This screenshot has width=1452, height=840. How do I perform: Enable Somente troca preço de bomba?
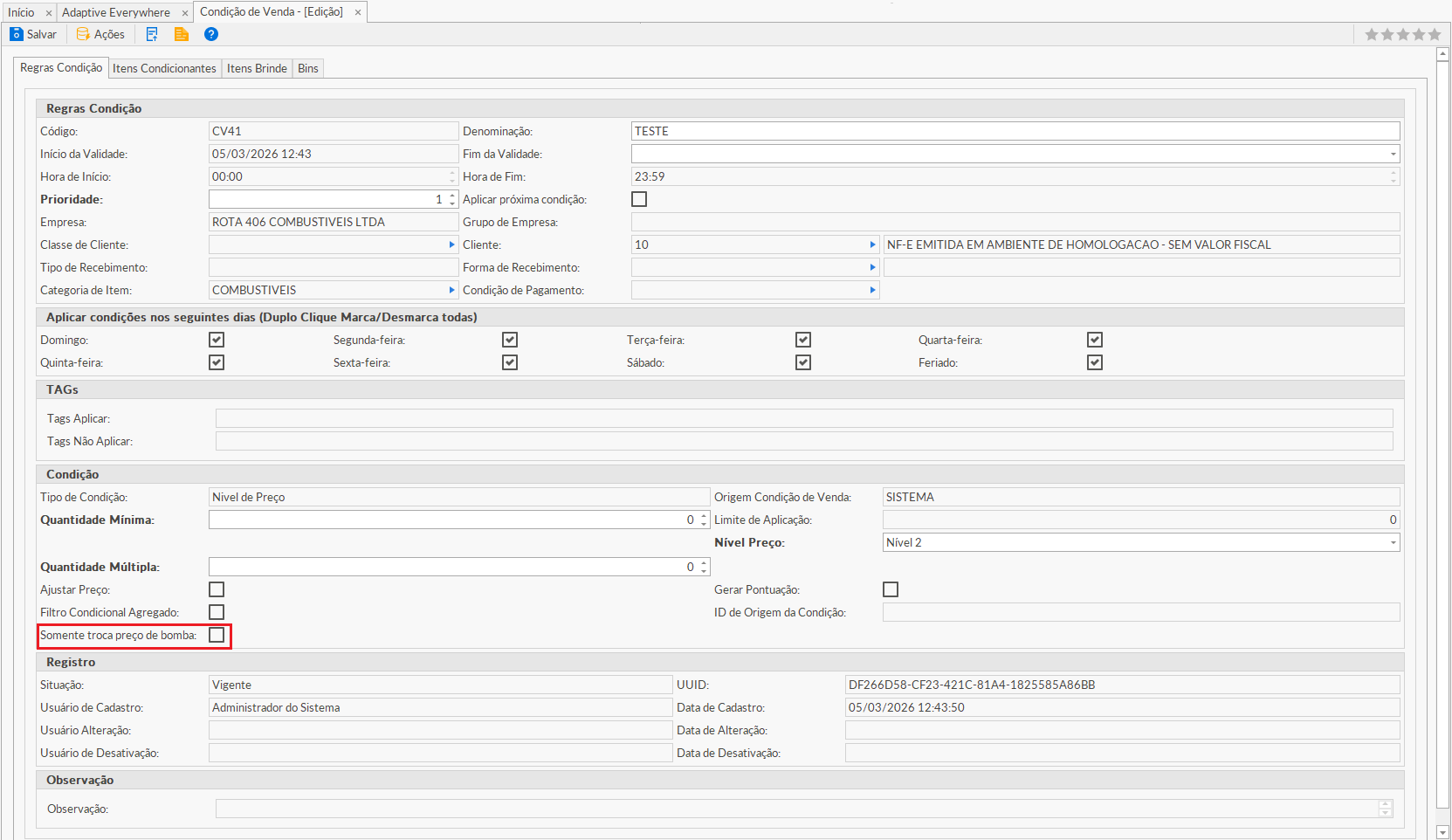[217, 635]
